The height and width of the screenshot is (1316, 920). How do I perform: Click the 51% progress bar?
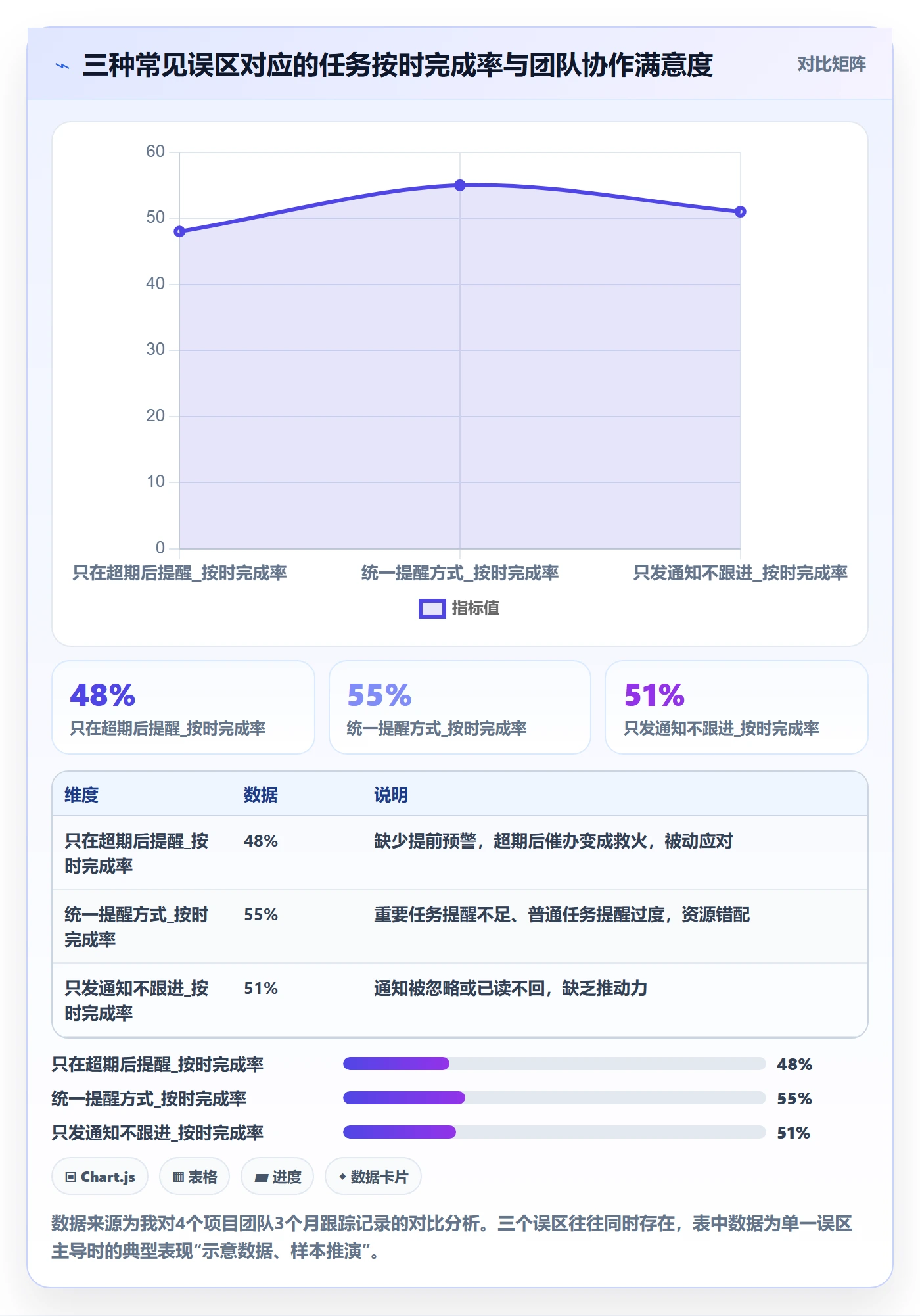click(x=555, y=1132)
